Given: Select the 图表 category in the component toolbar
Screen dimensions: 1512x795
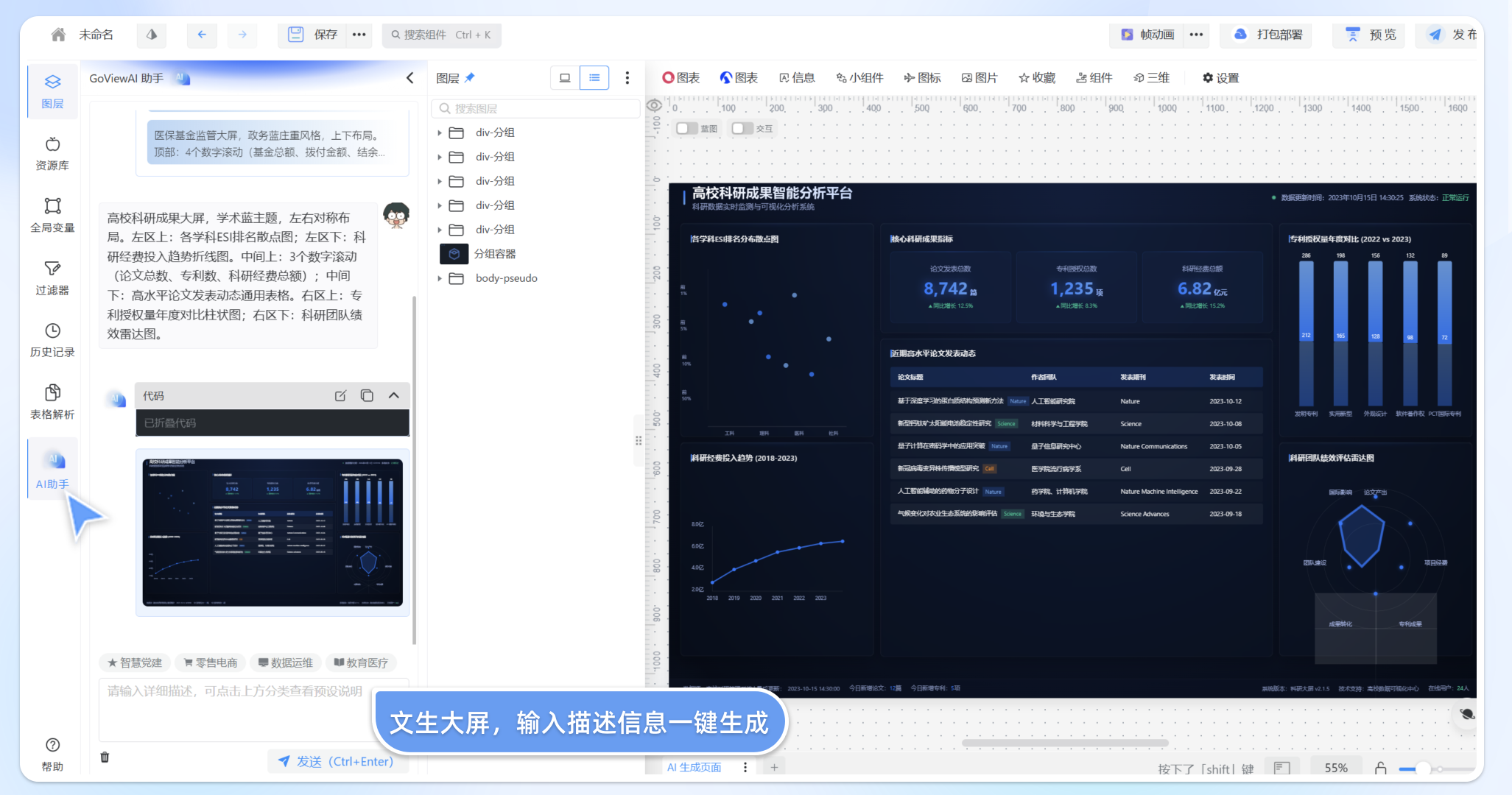Looking at the screenshot, I should click(681, 77).
